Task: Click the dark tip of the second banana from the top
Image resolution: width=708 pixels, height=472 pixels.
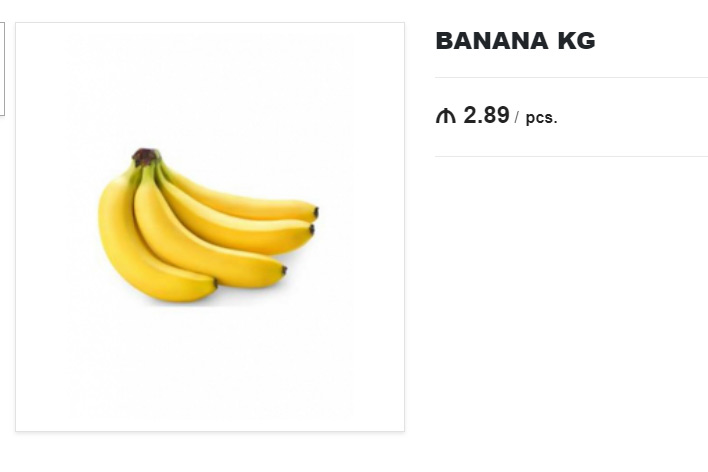Action: coord(311,229)
